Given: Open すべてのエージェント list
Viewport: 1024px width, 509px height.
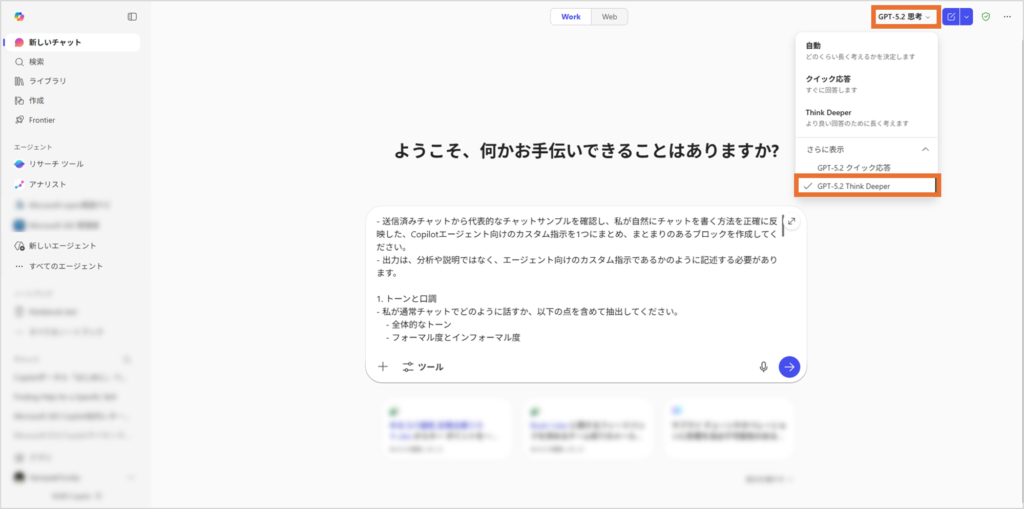Looking at the screenshot, I should 64,267.
